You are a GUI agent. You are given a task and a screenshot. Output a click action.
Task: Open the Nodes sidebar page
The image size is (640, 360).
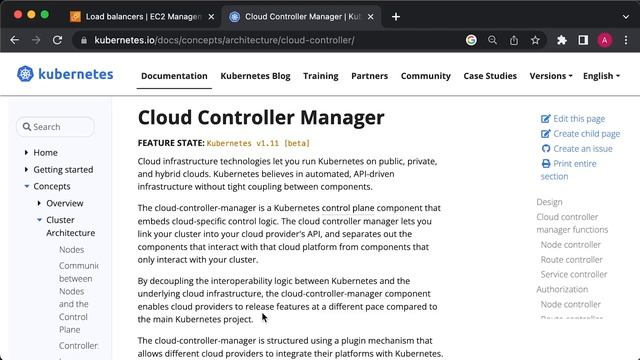(72, 249)
